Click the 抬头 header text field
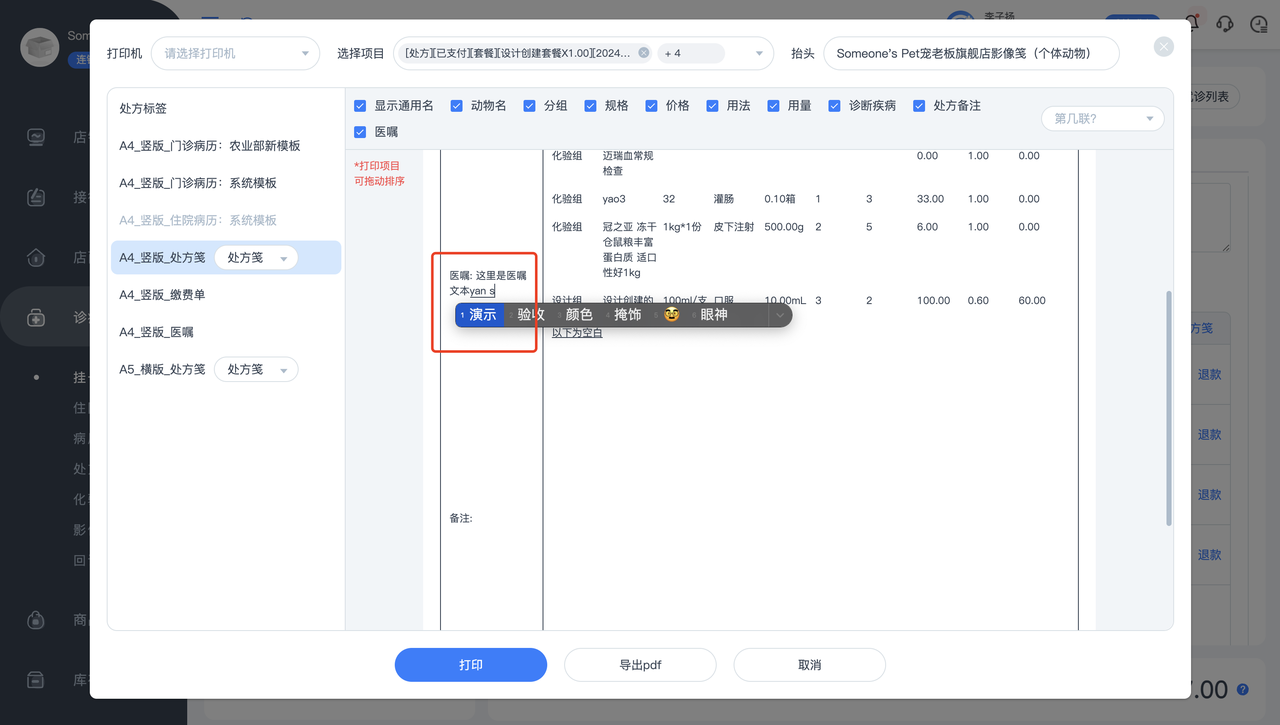 [971, 53]
